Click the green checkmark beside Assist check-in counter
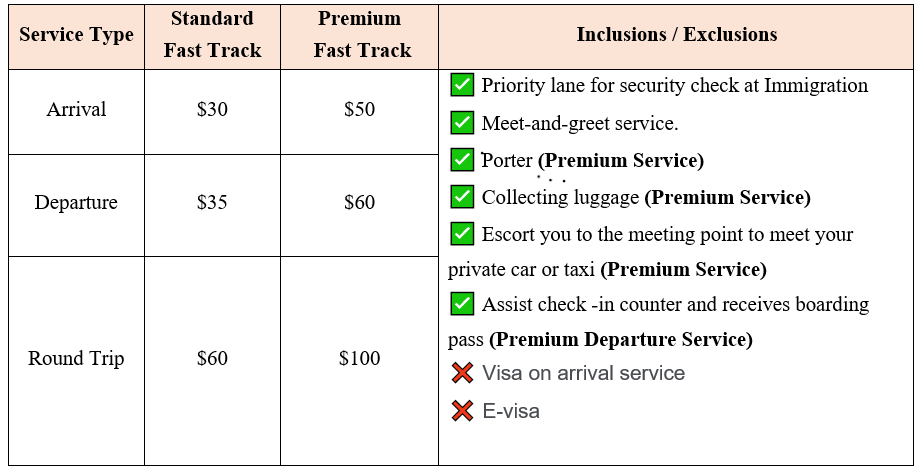 [x=462, y=304]
